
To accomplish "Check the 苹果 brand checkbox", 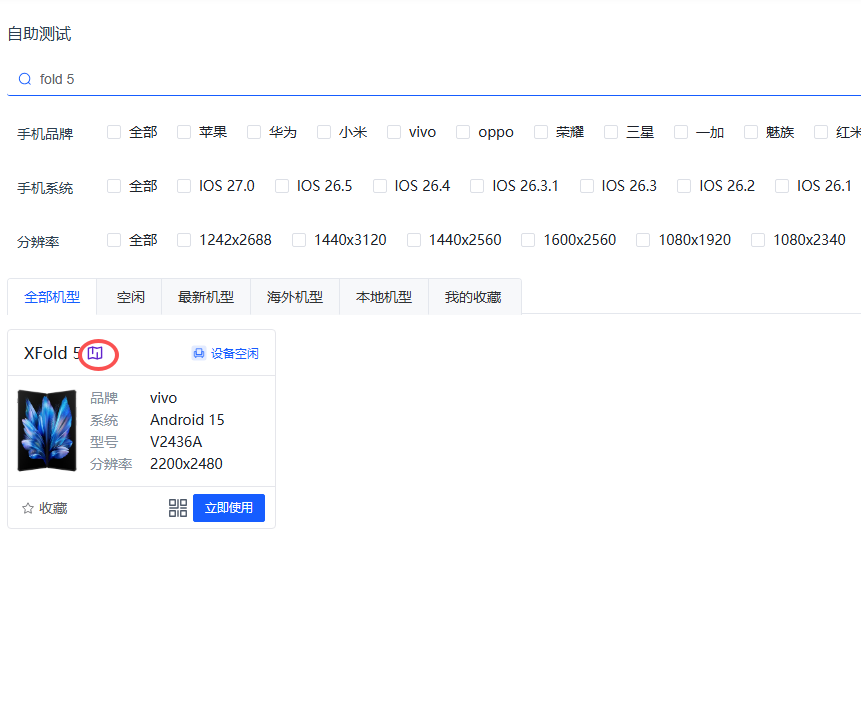I will (184, 132).
